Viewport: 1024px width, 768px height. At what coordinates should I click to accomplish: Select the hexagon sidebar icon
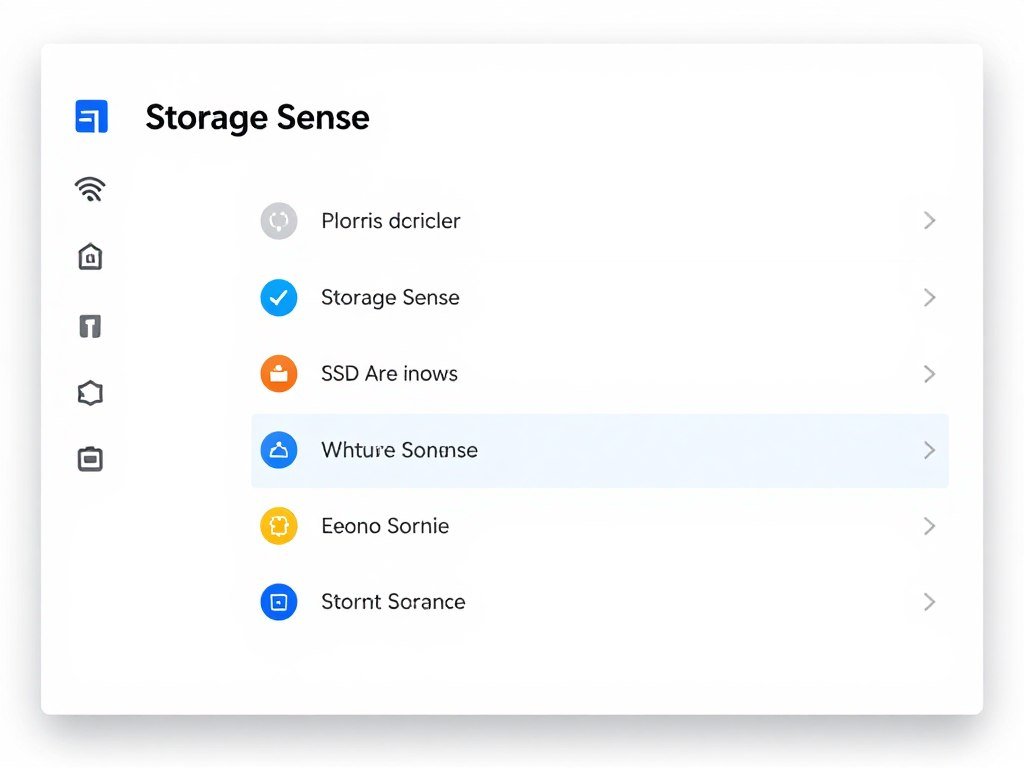click(90, 392)
